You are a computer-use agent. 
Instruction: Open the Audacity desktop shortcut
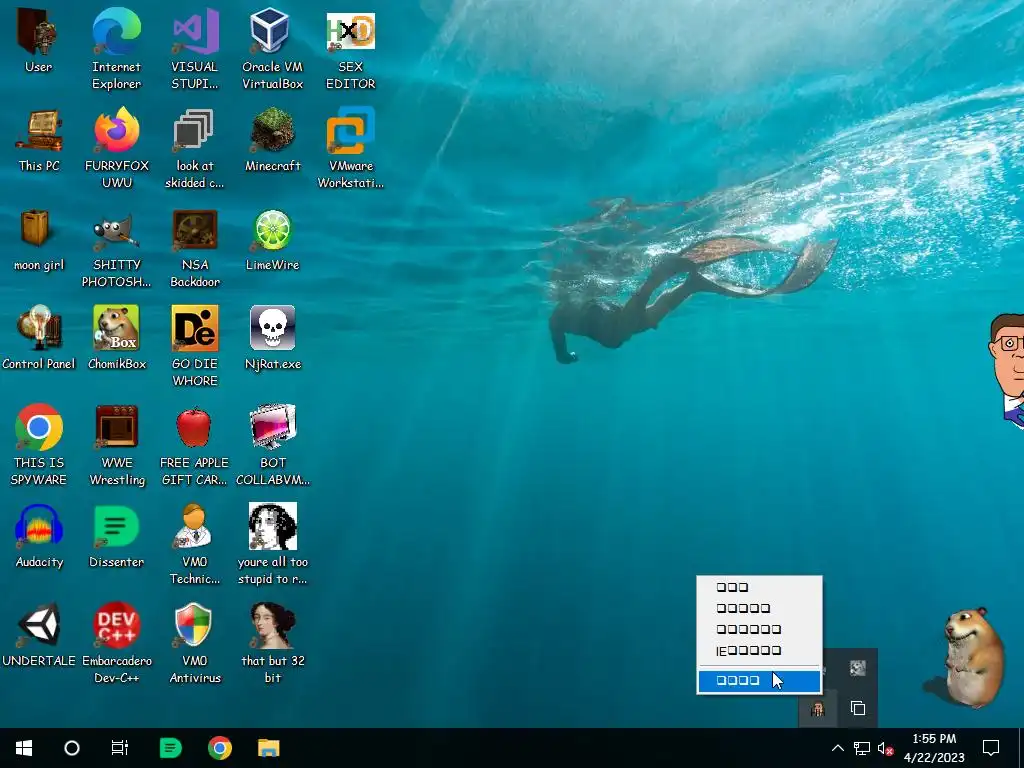39,536
